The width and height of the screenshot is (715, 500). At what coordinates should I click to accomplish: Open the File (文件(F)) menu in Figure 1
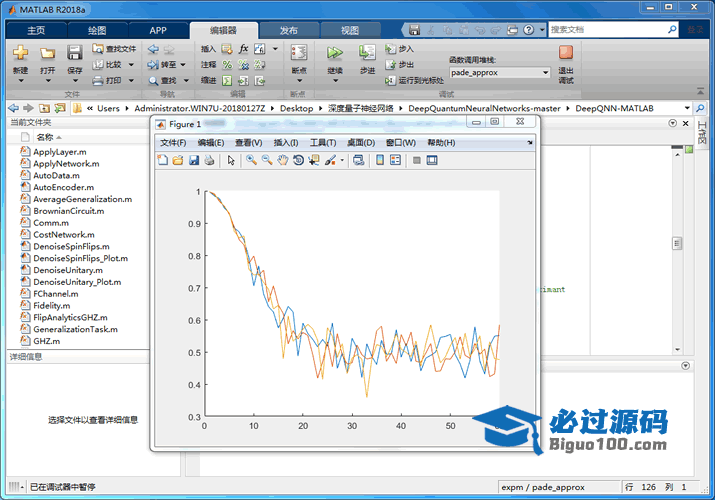pyautogui.click(x=173, y=143)
